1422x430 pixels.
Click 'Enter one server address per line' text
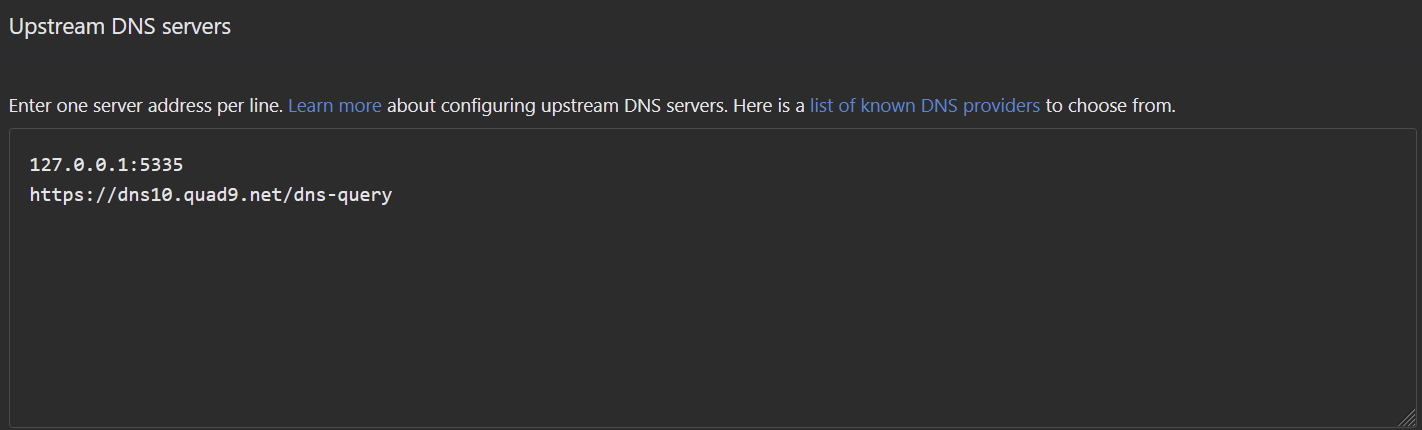pyautogui.click(x=146, y=105)
